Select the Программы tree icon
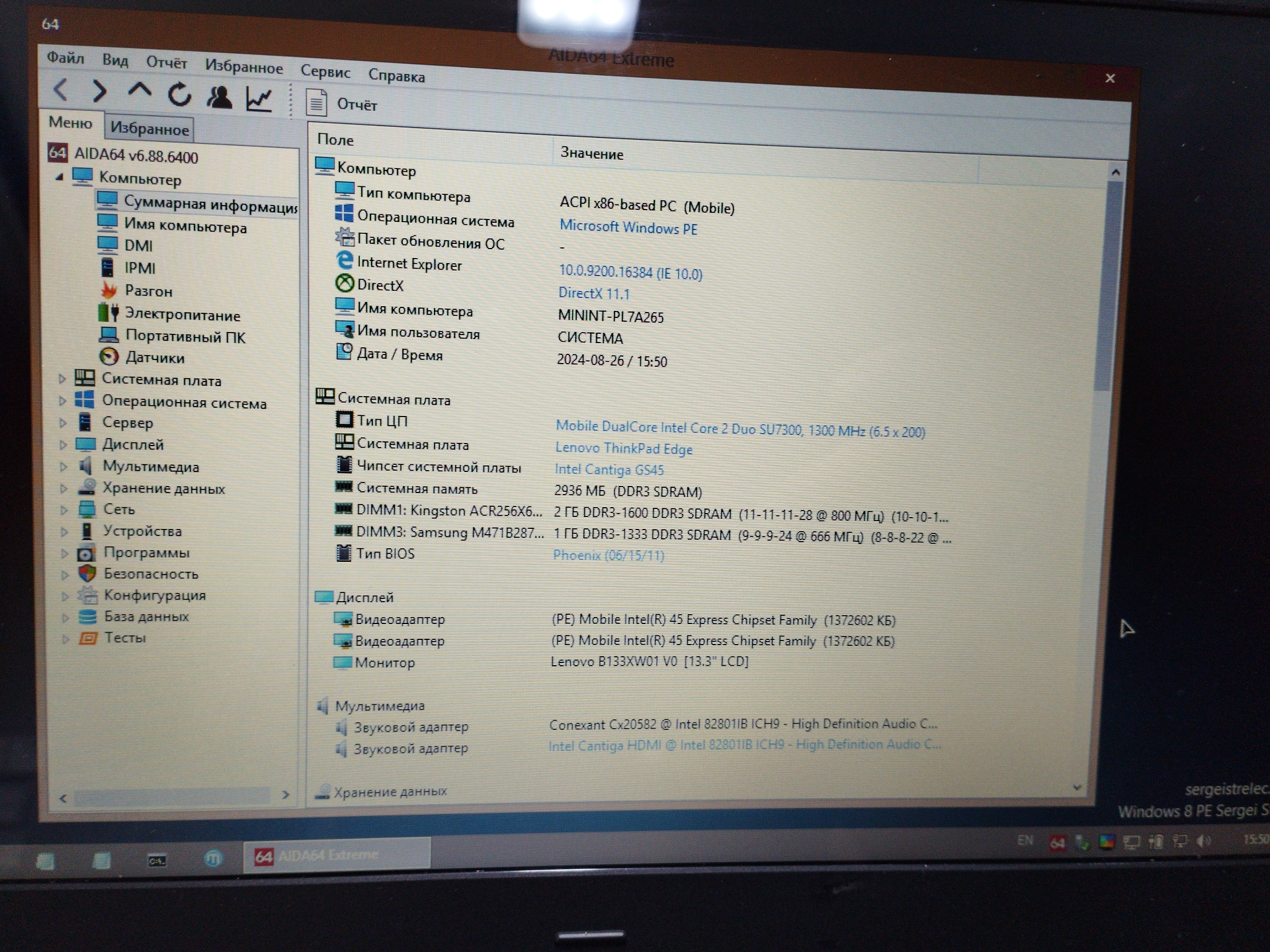Screen dimensions: 1270x952 pos(87,553)
